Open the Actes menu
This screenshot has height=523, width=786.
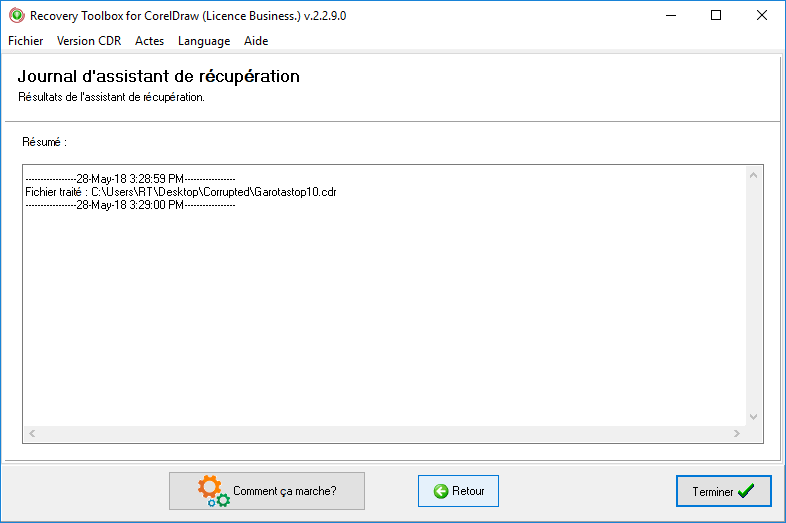[149, 41]
